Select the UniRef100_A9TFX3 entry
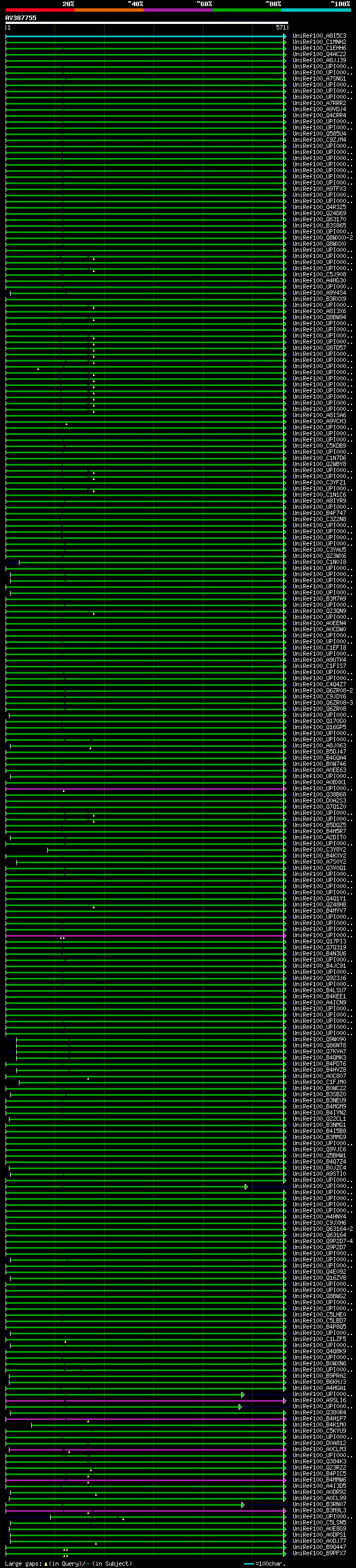The width and height of the screenshot is (356, 1568). [319, 189]
